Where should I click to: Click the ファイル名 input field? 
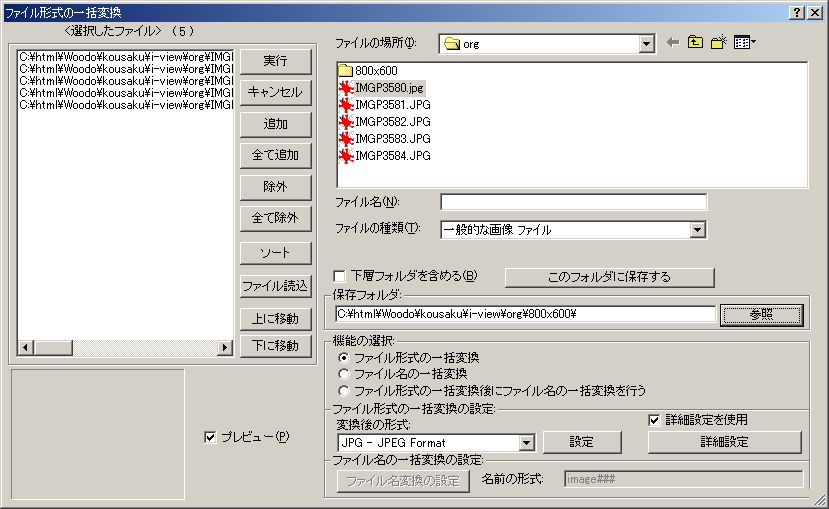[573, 202]
